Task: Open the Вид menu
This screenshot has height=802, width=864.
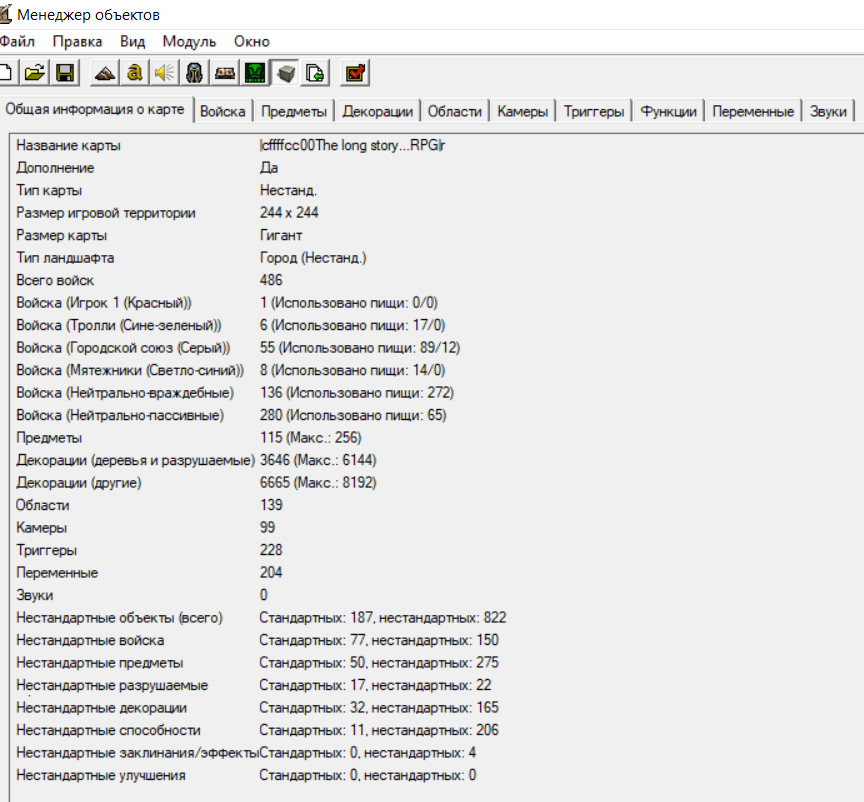Action: pos(132,41)
